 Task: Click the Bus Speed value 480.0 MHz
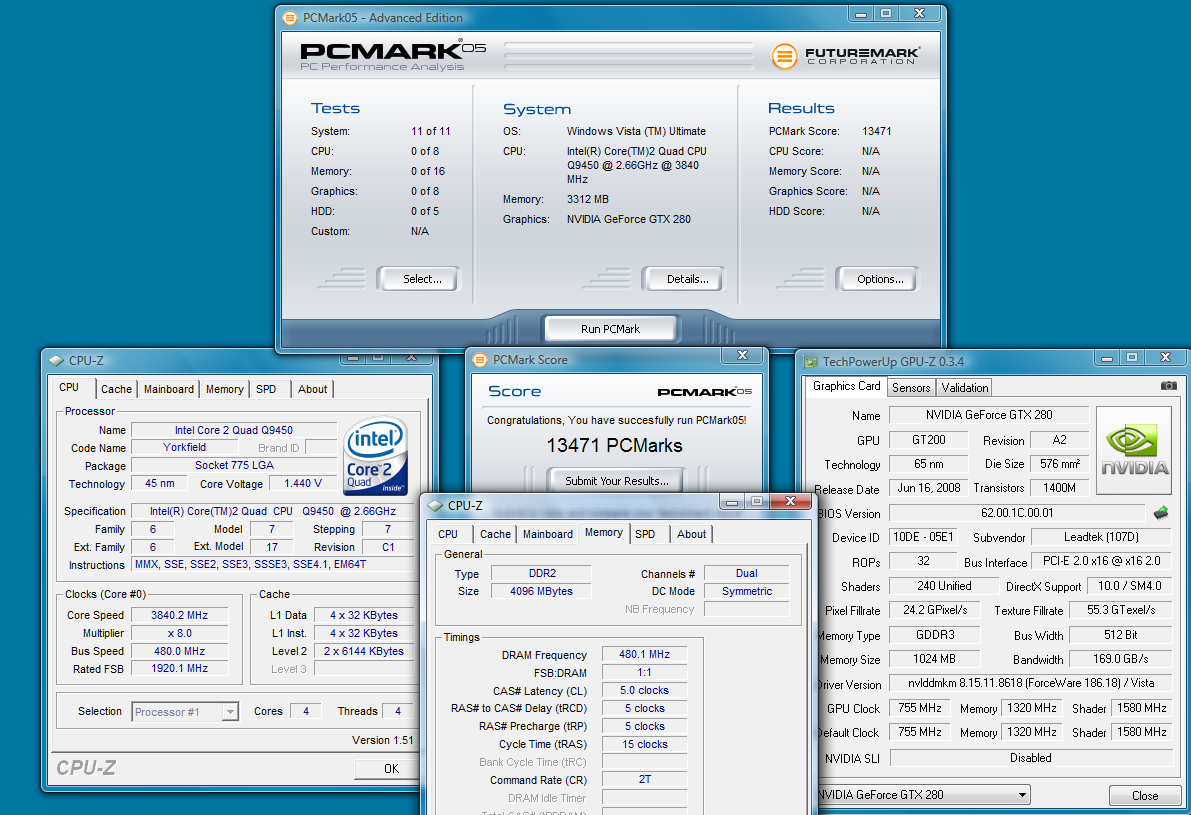(179, 651)
